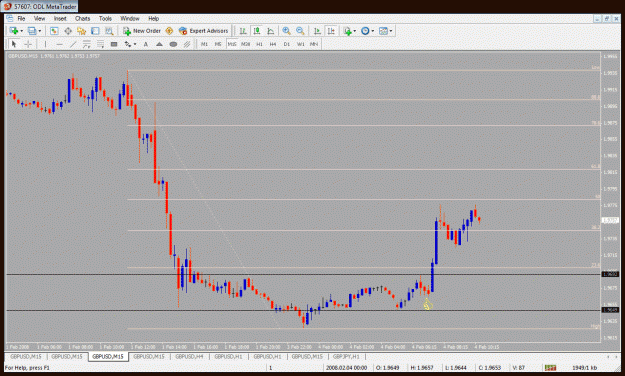The height and width of the screenshot is (376, 625).
Task: Open the View menu
Action: [39, 18]
